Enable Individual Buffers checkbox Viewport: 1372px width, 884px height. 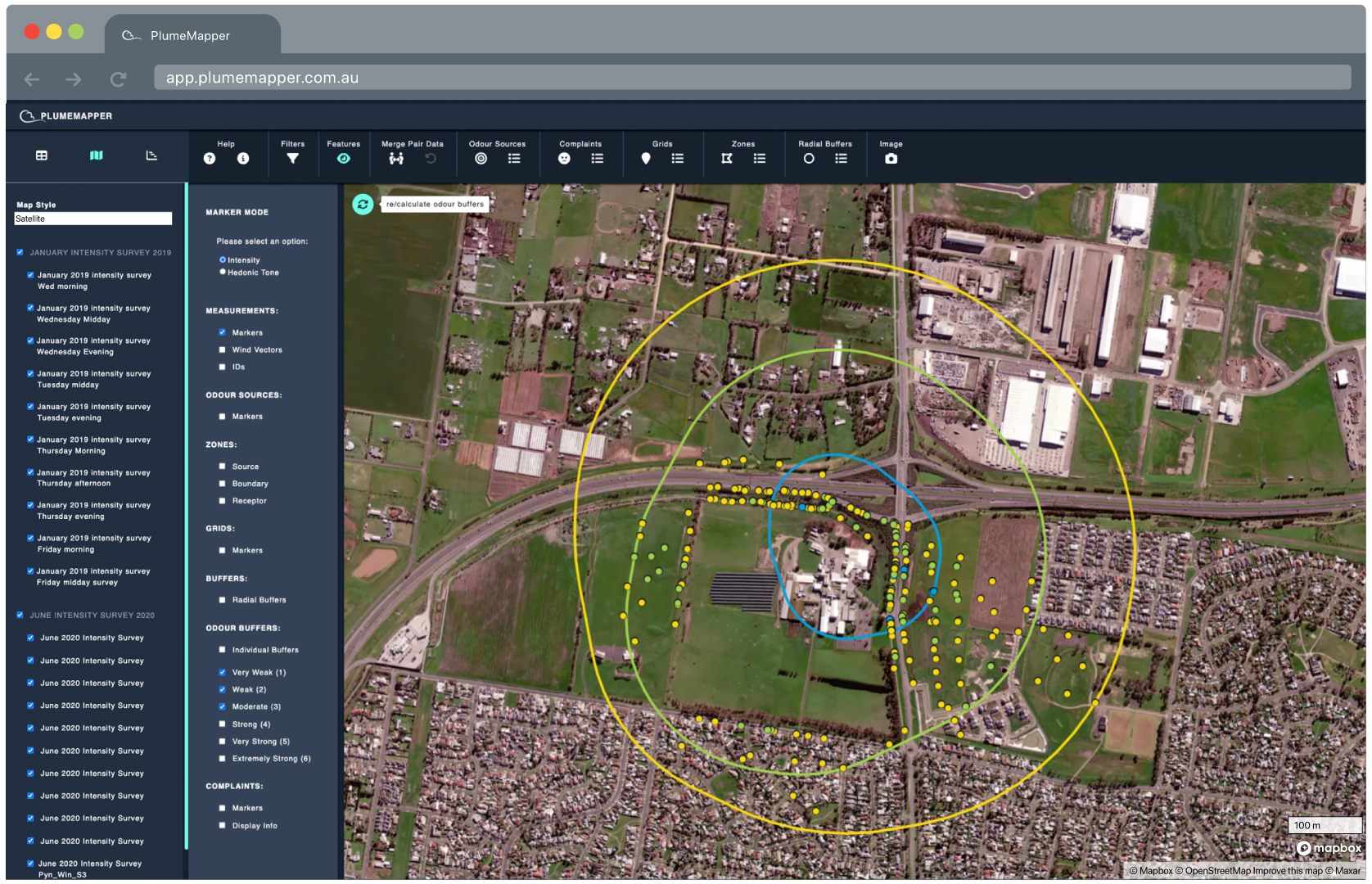pos(222,650)
